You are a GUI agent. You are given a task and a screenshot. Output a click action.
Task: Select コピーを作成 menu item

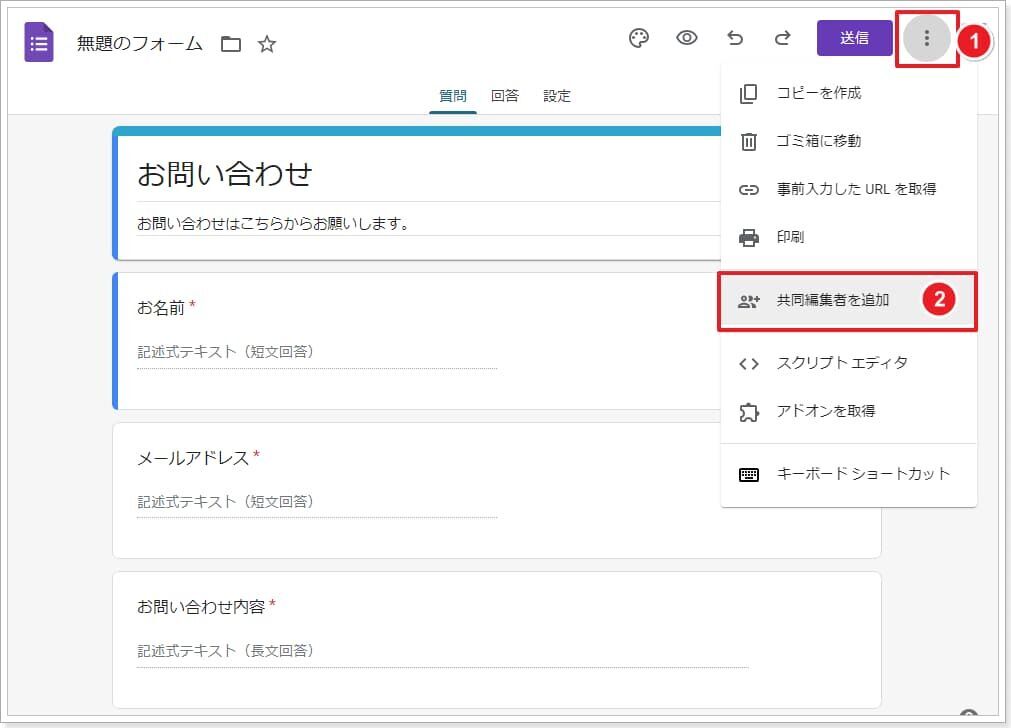(849, 93)
